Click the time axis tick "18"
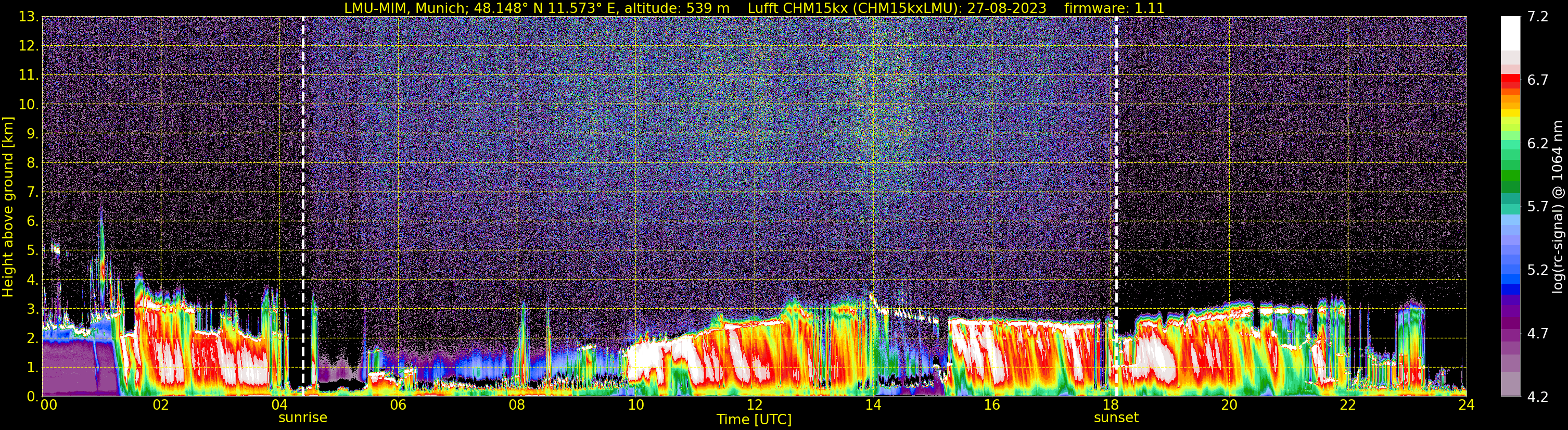Viewport: 1568px width, 430px height. (1110, 406)
